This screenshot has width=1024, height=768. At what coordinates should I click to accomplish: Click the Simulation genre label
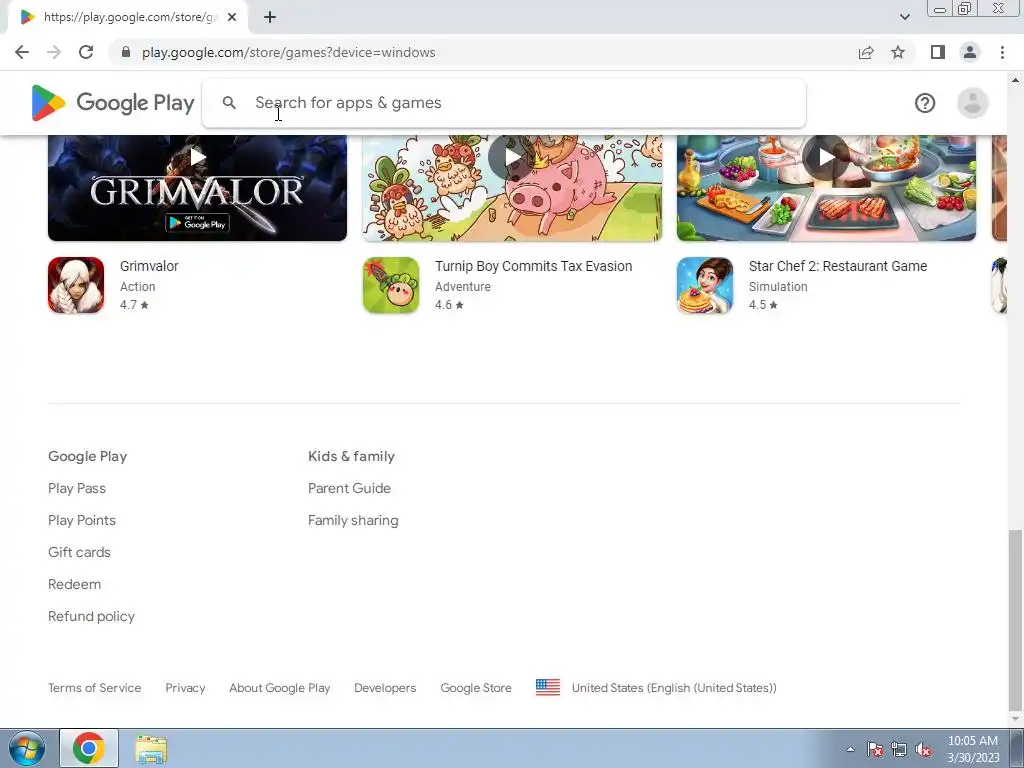(778, 287)
